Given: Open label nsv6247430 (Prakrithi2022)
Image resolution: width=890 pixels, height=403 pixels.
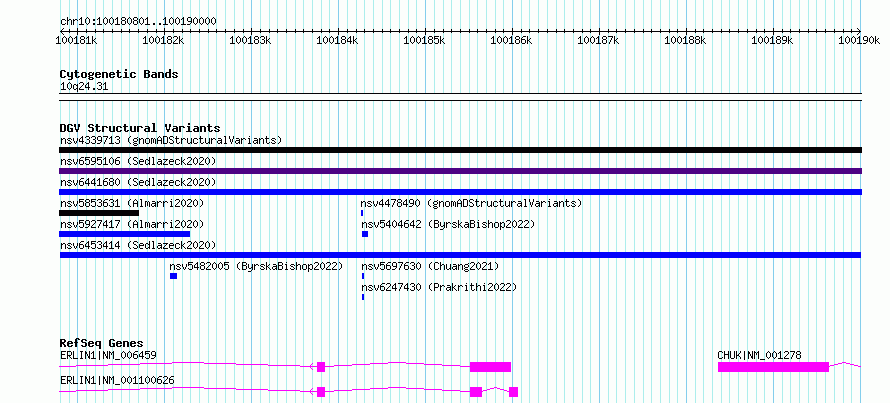Looking at the screenshot, I should [439, 287].
